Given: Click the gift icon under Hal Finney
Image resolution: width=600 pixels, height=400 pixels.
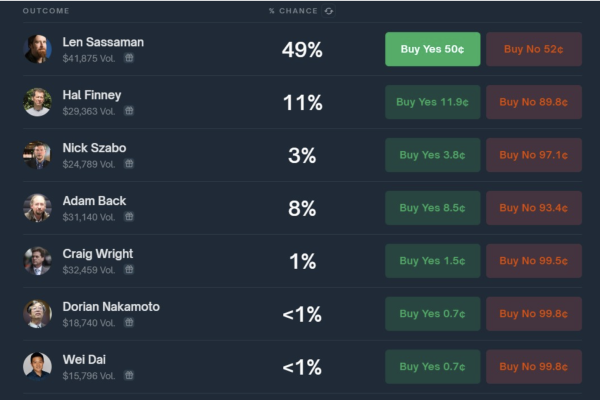Looking at the screenshot, I should pos(130,111).
